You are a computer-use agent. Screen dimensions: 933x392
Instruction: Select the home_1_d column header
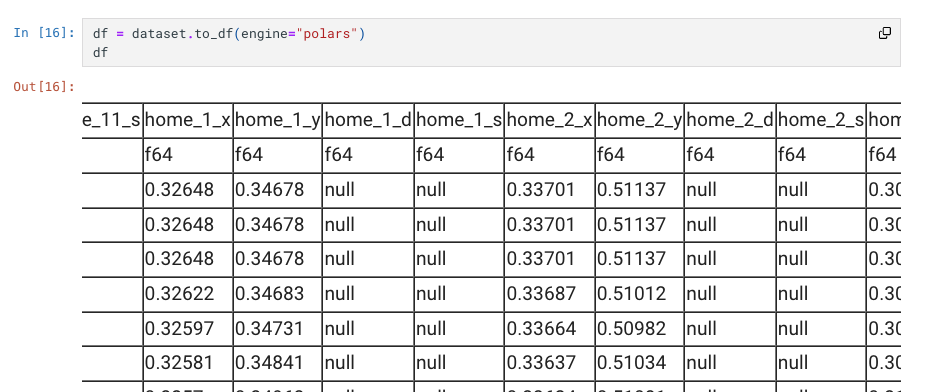point(368,120)
